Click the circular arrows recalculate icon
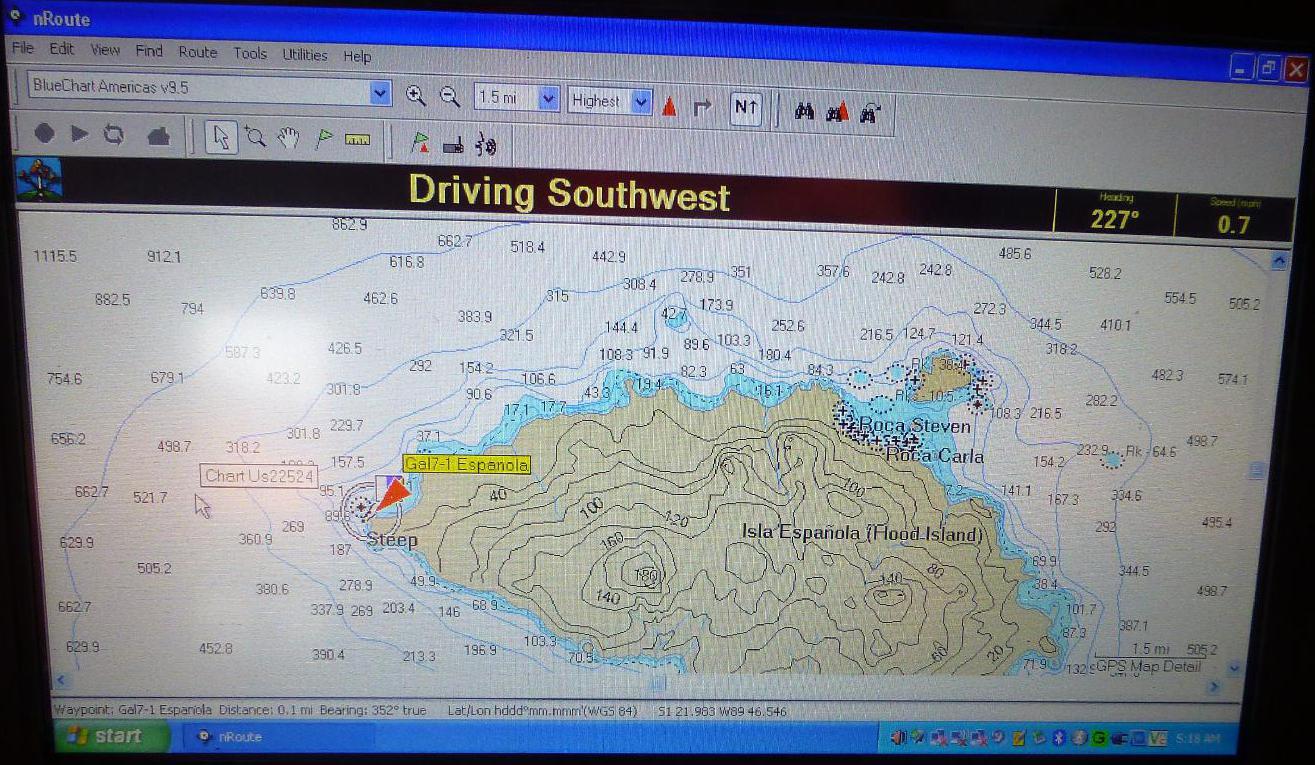 point(114,135)
